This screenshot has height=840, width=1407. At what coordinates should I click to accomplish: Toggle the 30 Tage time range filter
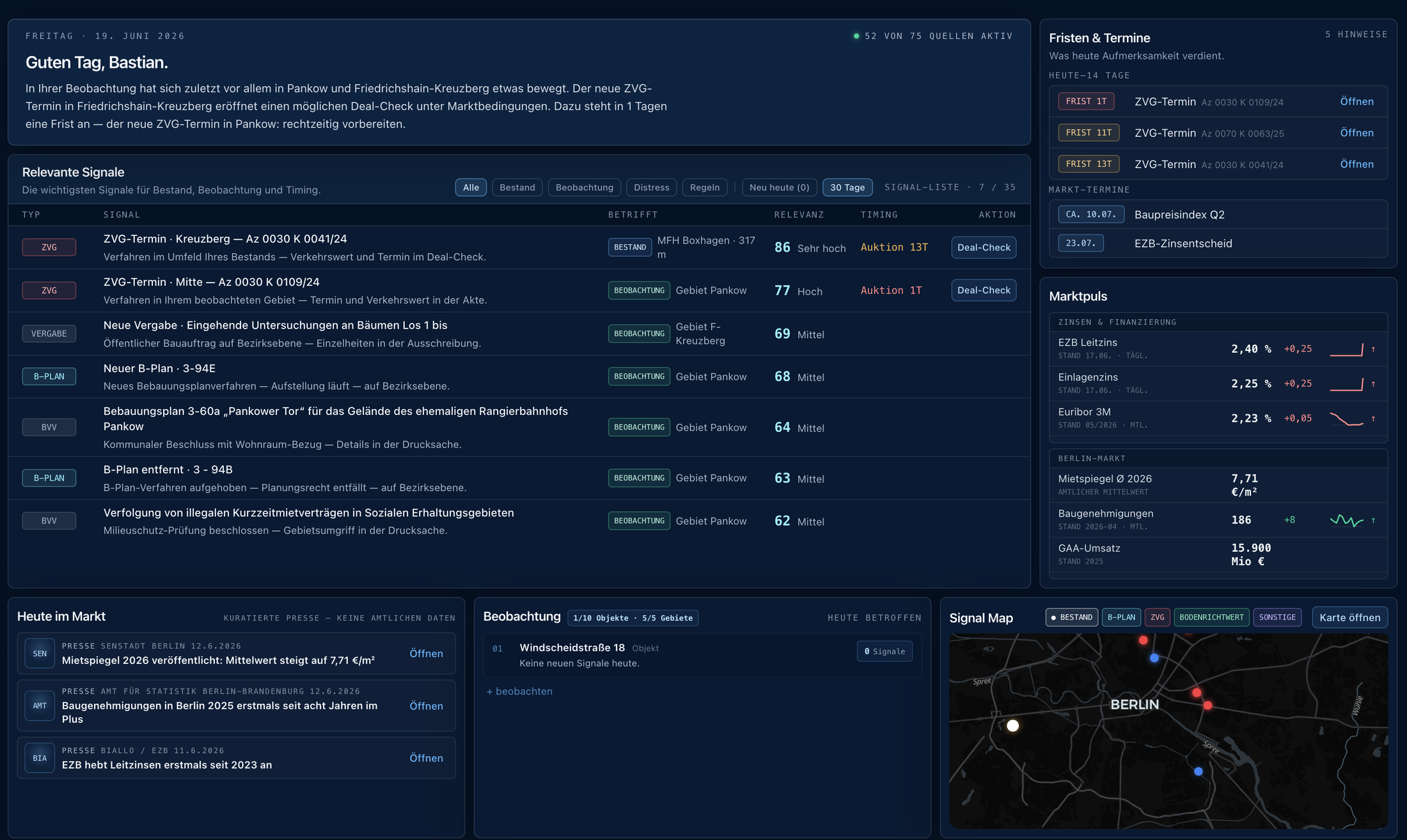(847, 187)
